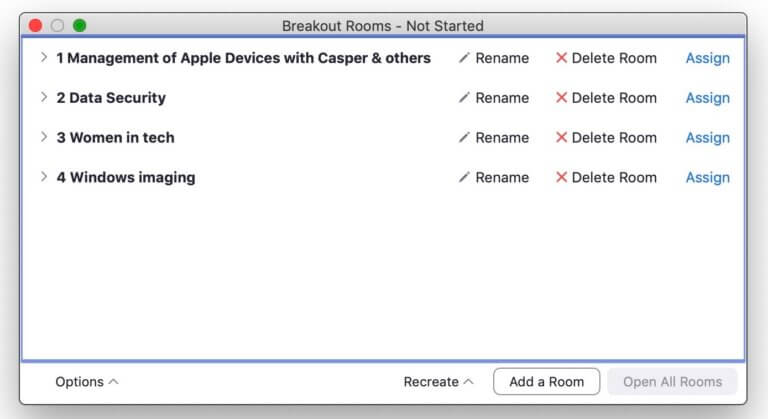768x419 pixels.
Task: Add a Room to the list
Action: pos(547,381)
